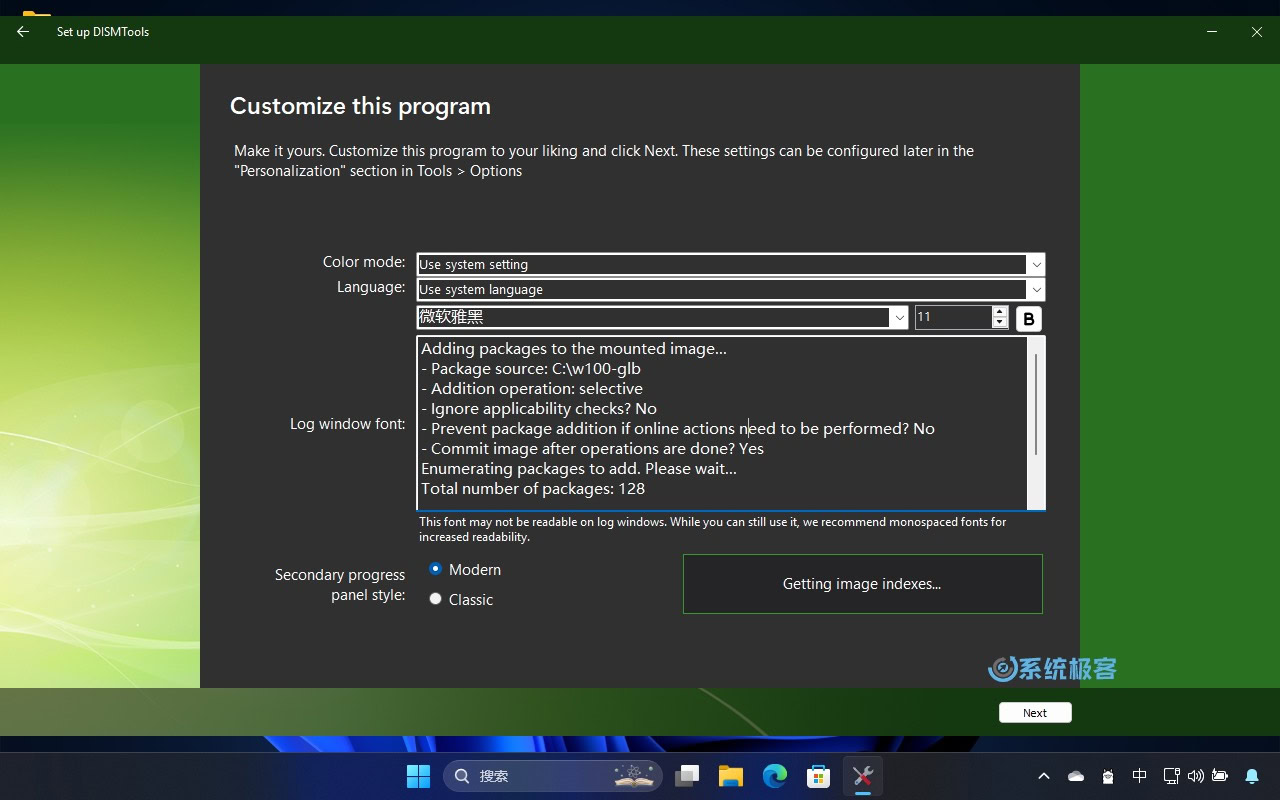Click the log preview scrollbar
1280x800 pixels.
point(1036,423)
